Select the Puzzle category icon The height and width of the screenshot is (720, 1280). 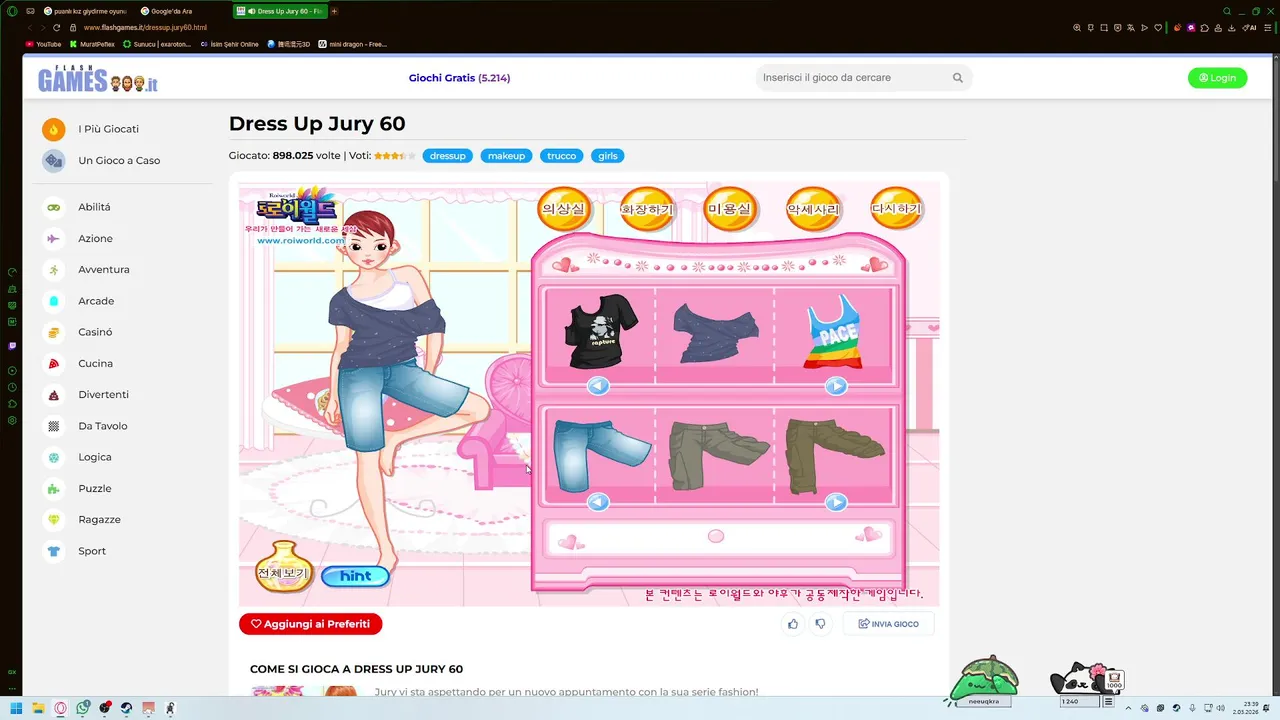[54, 488]
